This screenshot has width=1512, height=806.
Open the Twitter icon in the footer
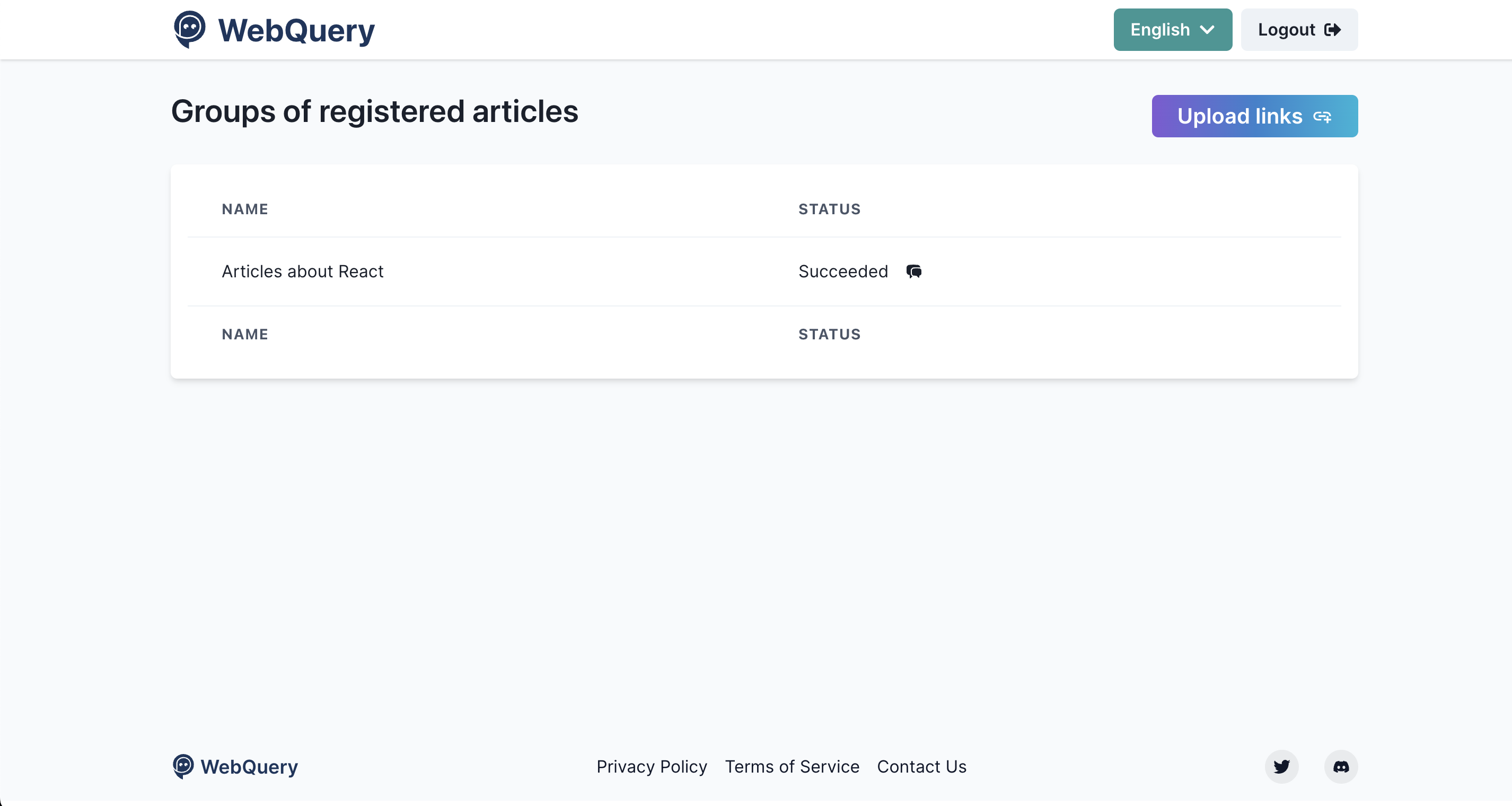click(x=1281, y=767)
